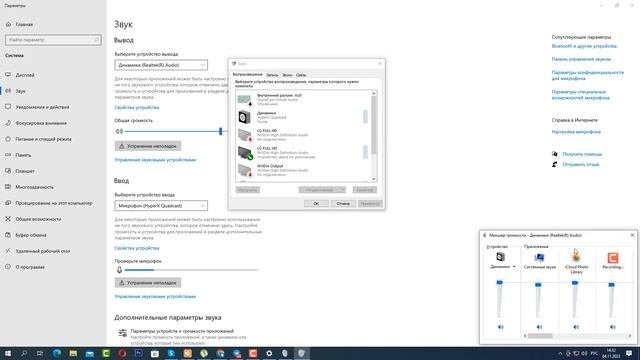
Task: Open Многозадачность settings
Action: pos(34,187)
